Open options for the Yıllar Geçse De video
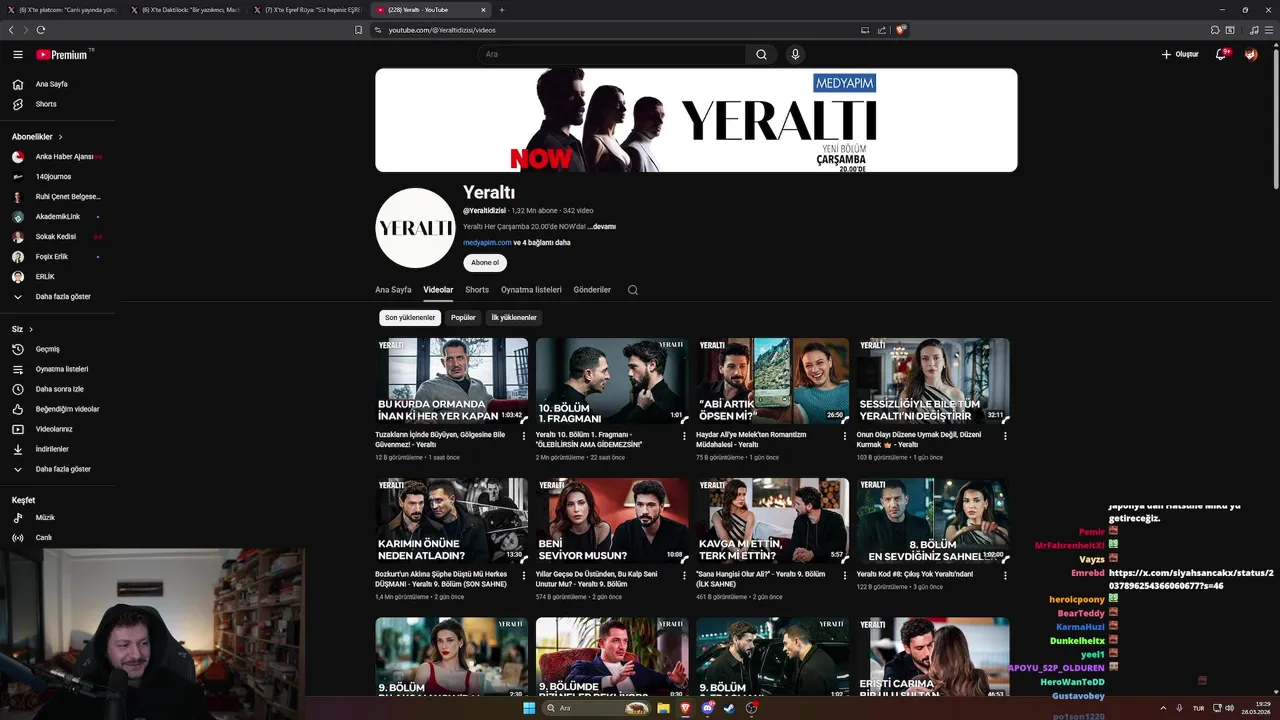The width and height of the screenshot is (1280, 720). (684, 576)
